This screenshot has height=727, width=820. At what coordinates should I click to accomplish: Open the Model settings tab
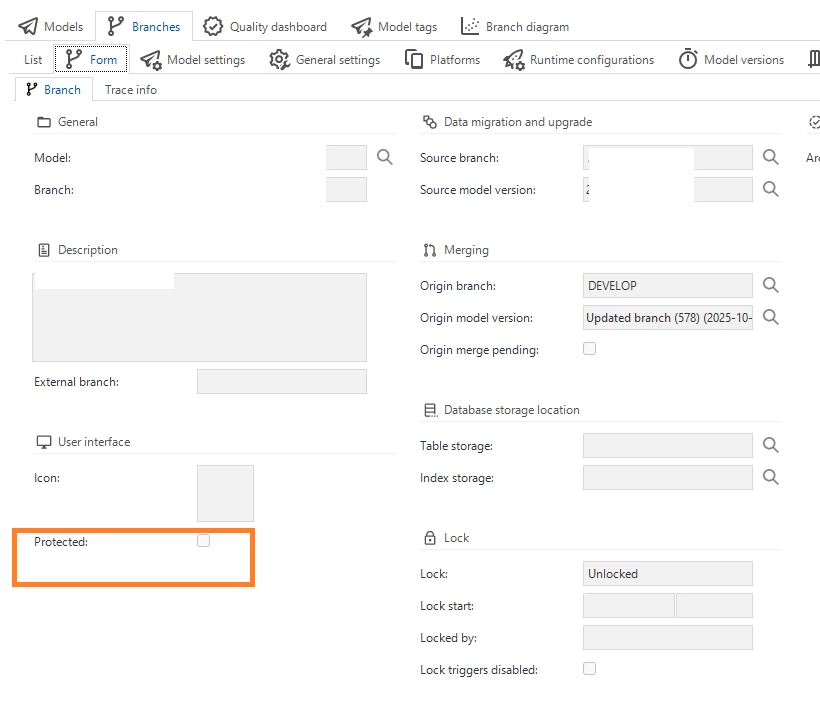coord(192,60)
